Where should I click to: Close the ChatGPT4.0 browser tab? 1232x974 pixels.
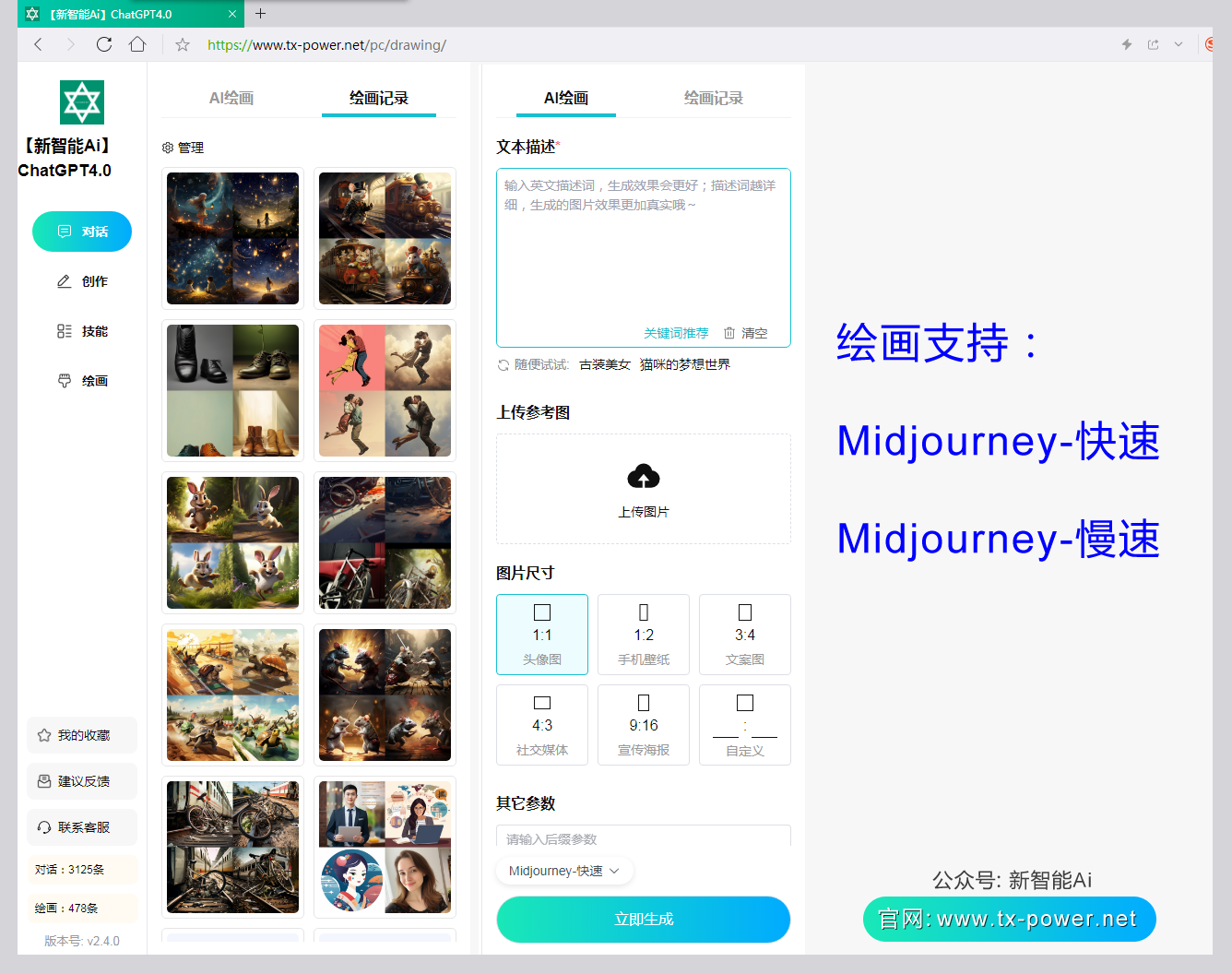(232, 14)
